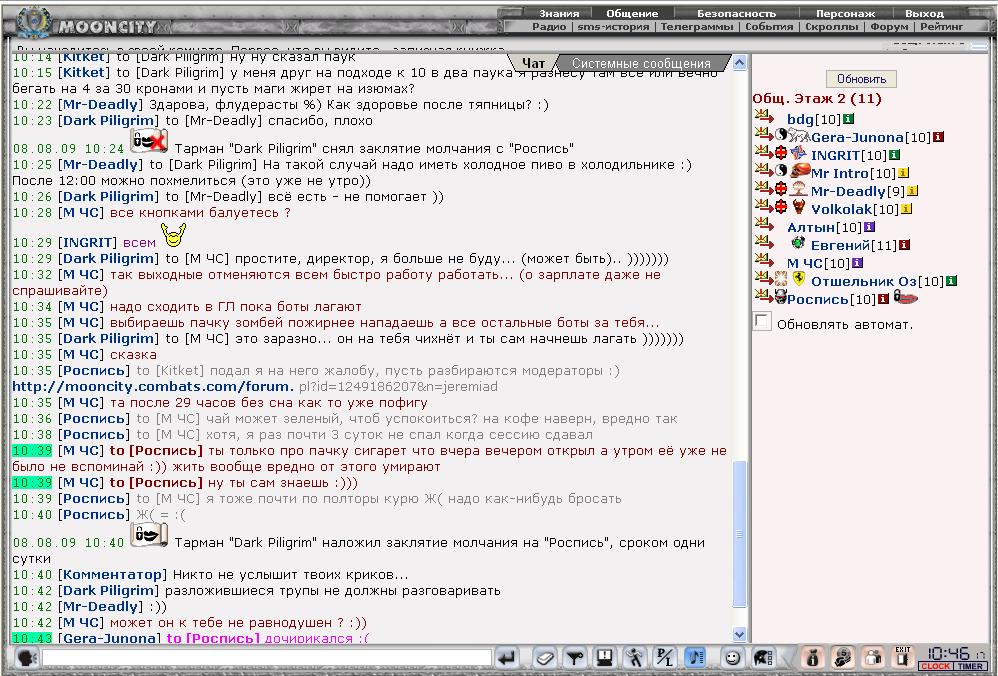
Task: Open Рейтинг submenu link
Action: point(941,27)
